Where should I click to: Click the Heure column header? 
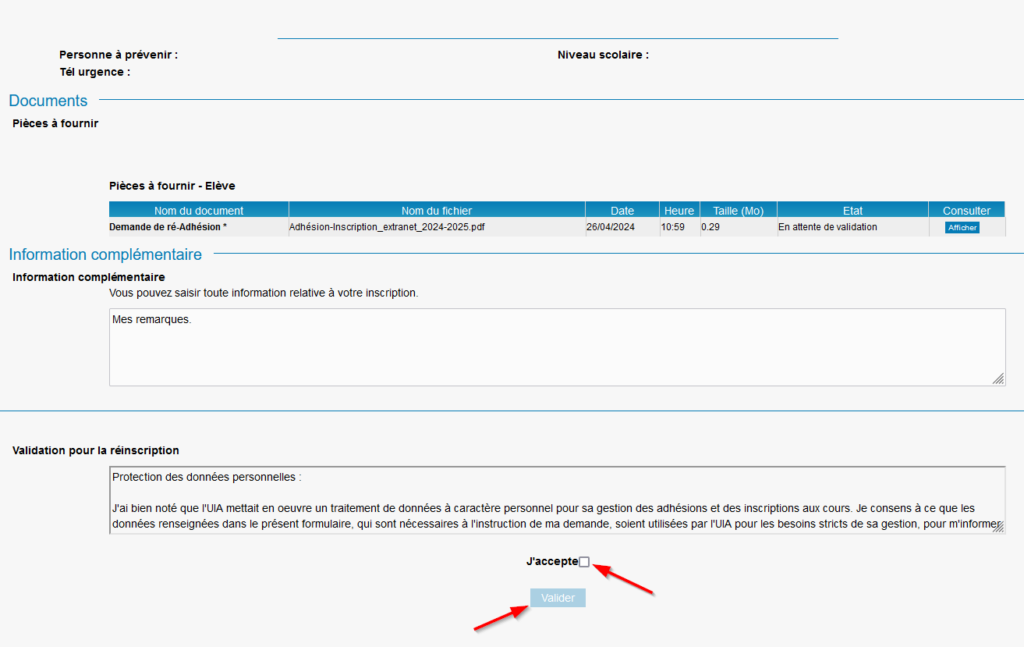(679, 210)
